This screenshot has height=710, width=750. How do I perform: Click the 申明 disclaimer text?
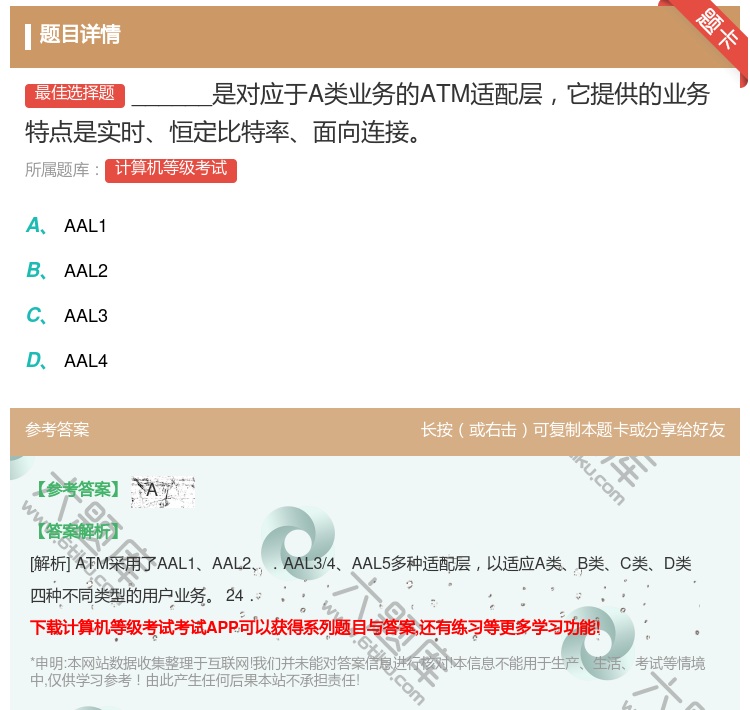tap(367, 672)
